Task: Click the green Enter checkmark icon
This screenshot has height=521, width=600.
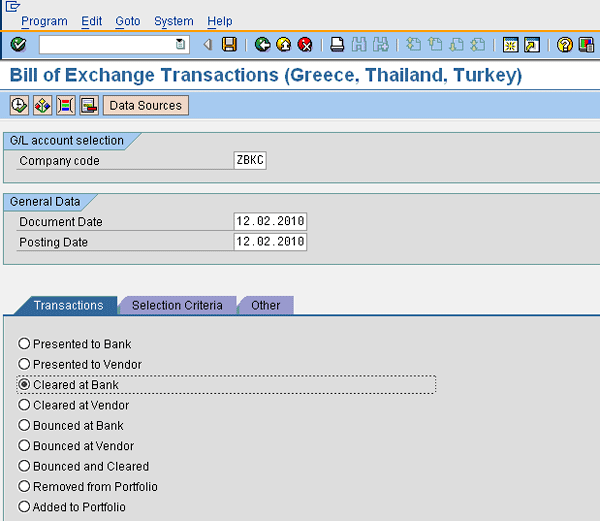Action: 18,44
